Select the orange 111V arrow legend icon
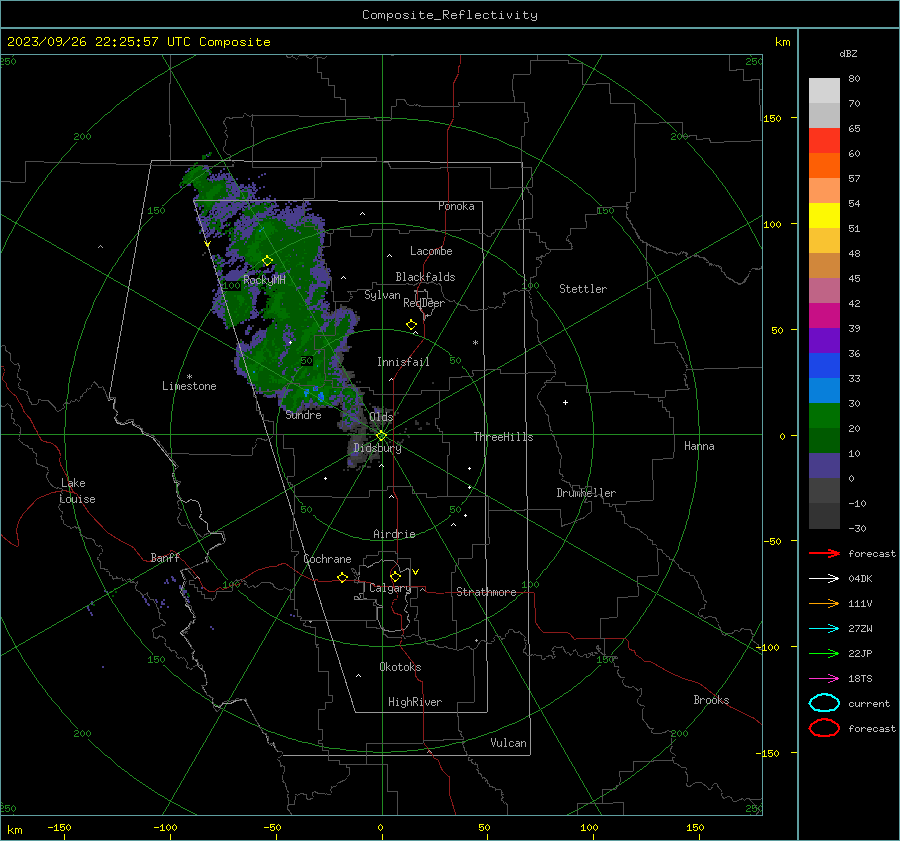Image resolution: width=900 pixels, height=841 pixels. (824, 603)
